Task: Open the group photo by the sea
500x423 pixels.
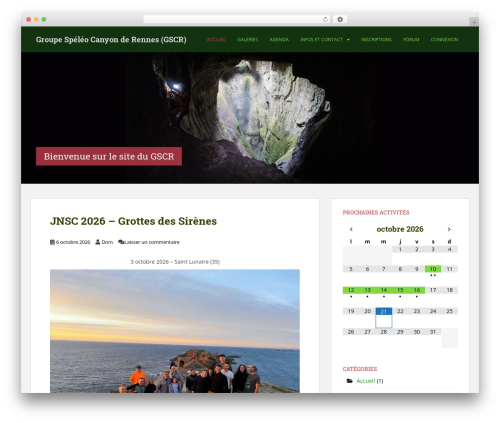Action: [x=175, y=331]
